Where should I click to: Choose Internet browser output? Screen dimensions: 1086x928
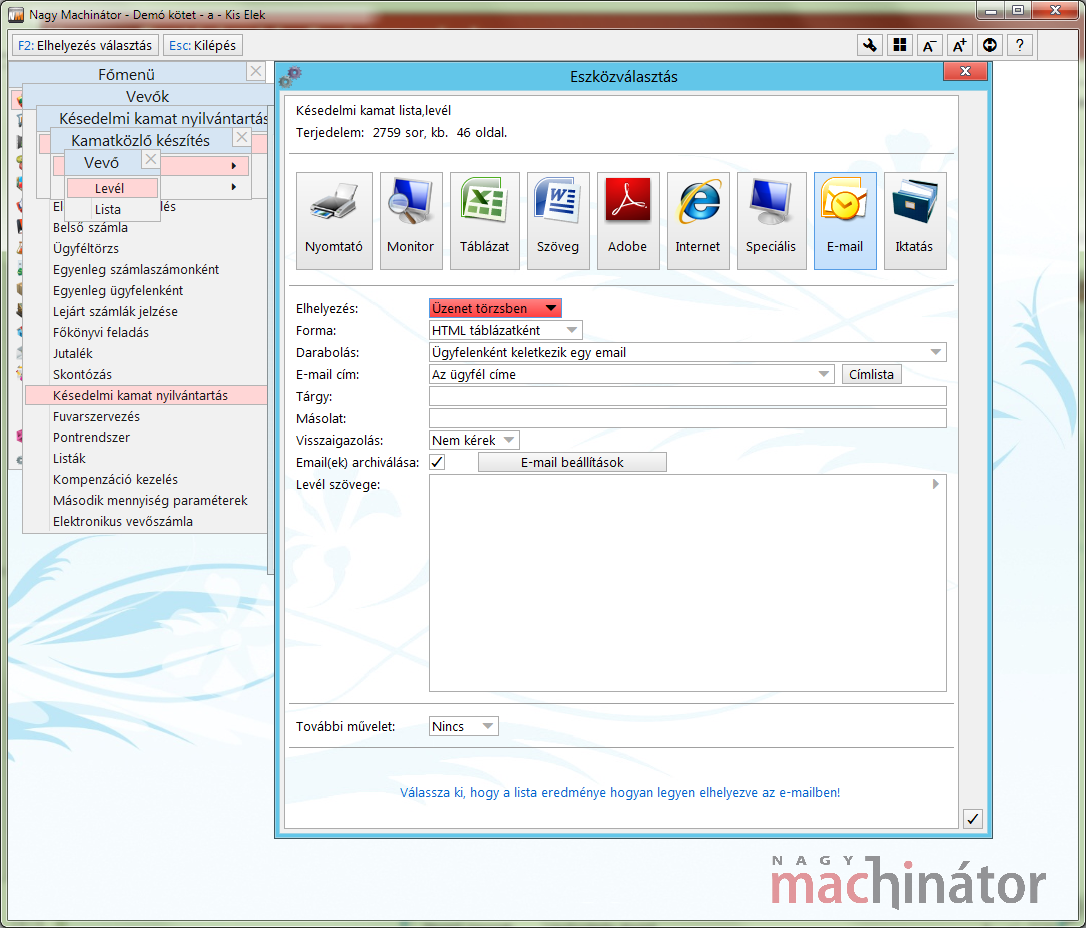(x=697, y=220)
